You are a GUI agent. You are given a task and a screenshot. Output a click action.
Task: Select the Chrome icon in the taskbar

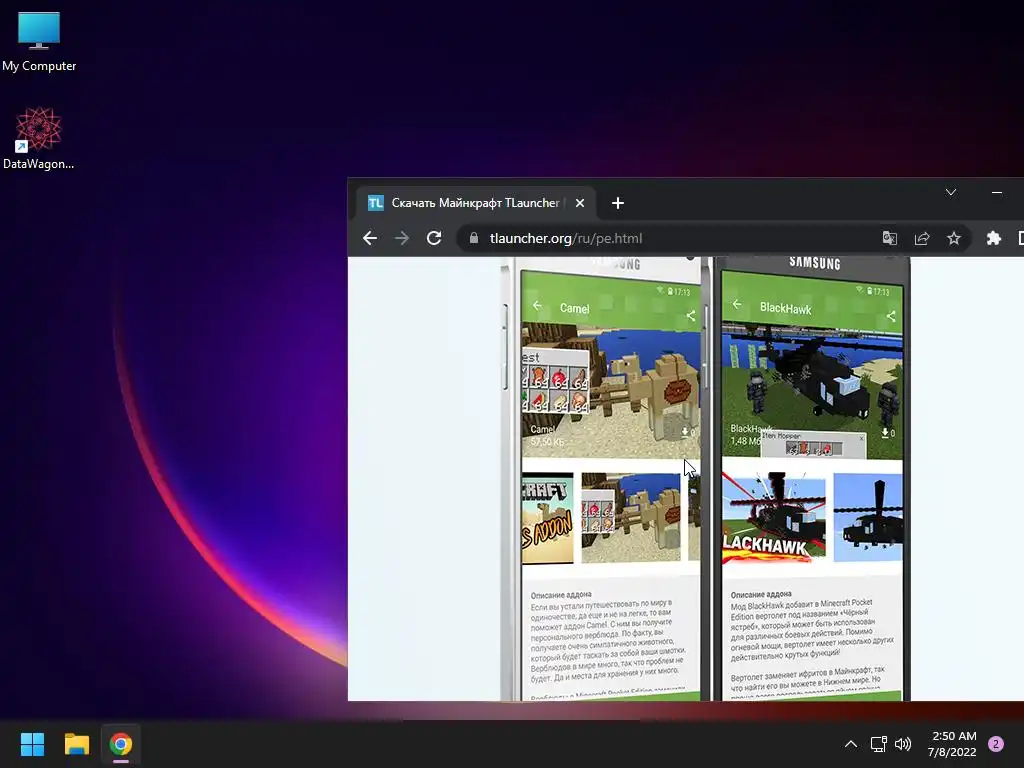tap(121, 744)
